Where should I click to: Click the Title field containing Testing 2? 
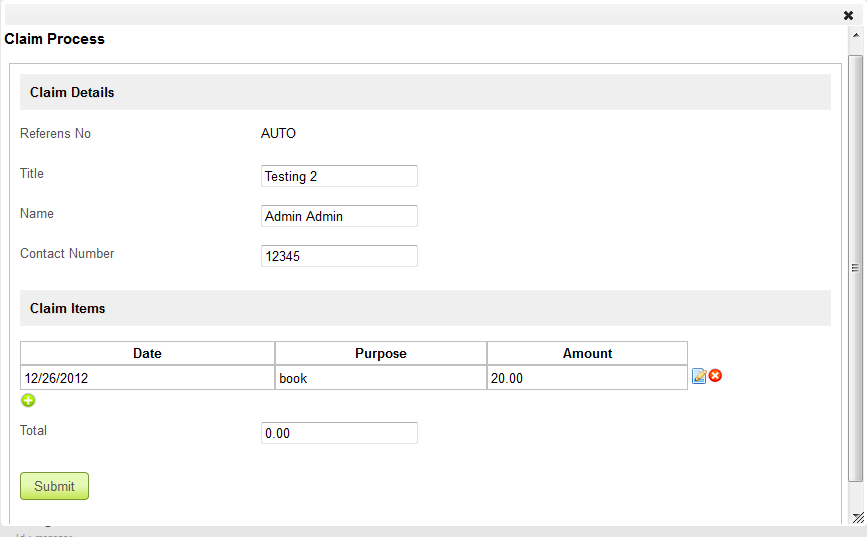tap(339, 176)
